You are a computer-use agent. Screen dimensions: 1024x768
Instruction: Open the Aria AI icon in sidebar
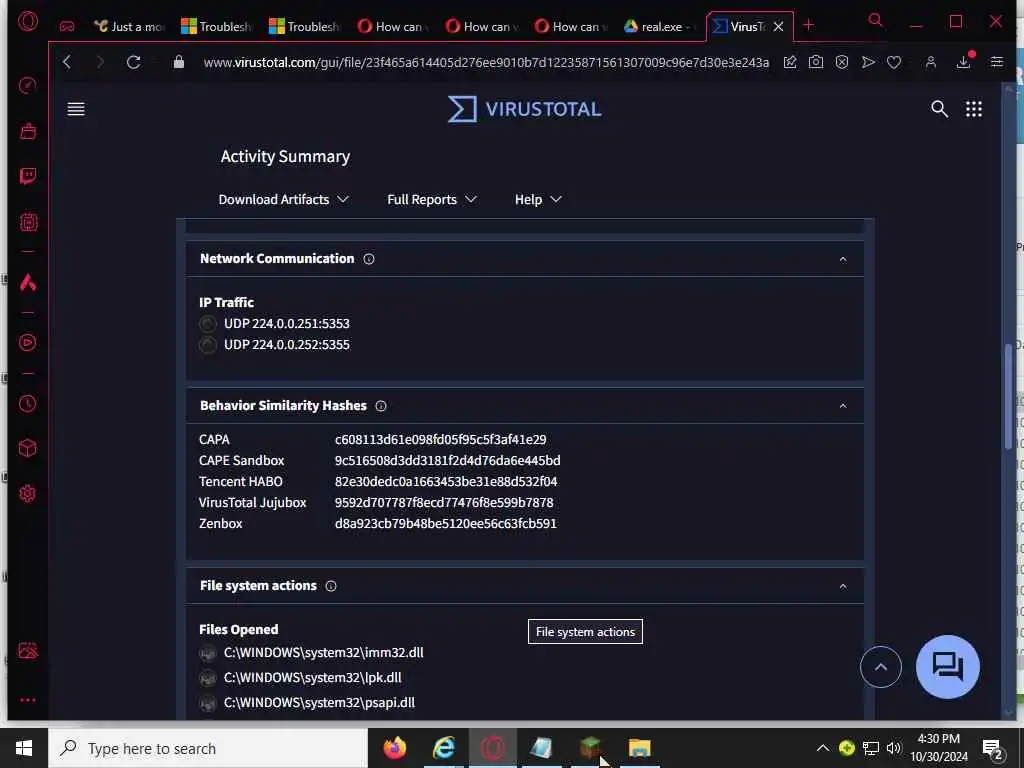tap(28, 282)
